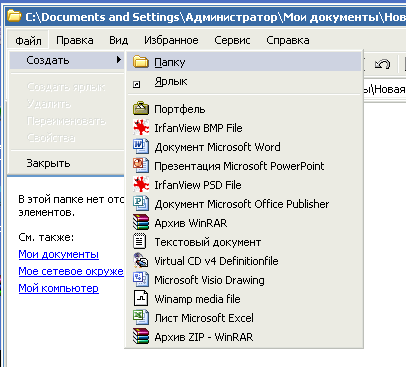Click the undo arrow toolbar icon
Screen dimensions: 406x367
point(382,64)
